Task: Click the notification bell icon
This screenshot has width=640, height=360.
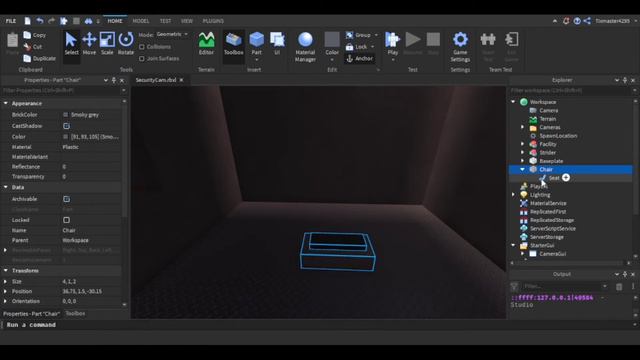Action: (566, 21)
